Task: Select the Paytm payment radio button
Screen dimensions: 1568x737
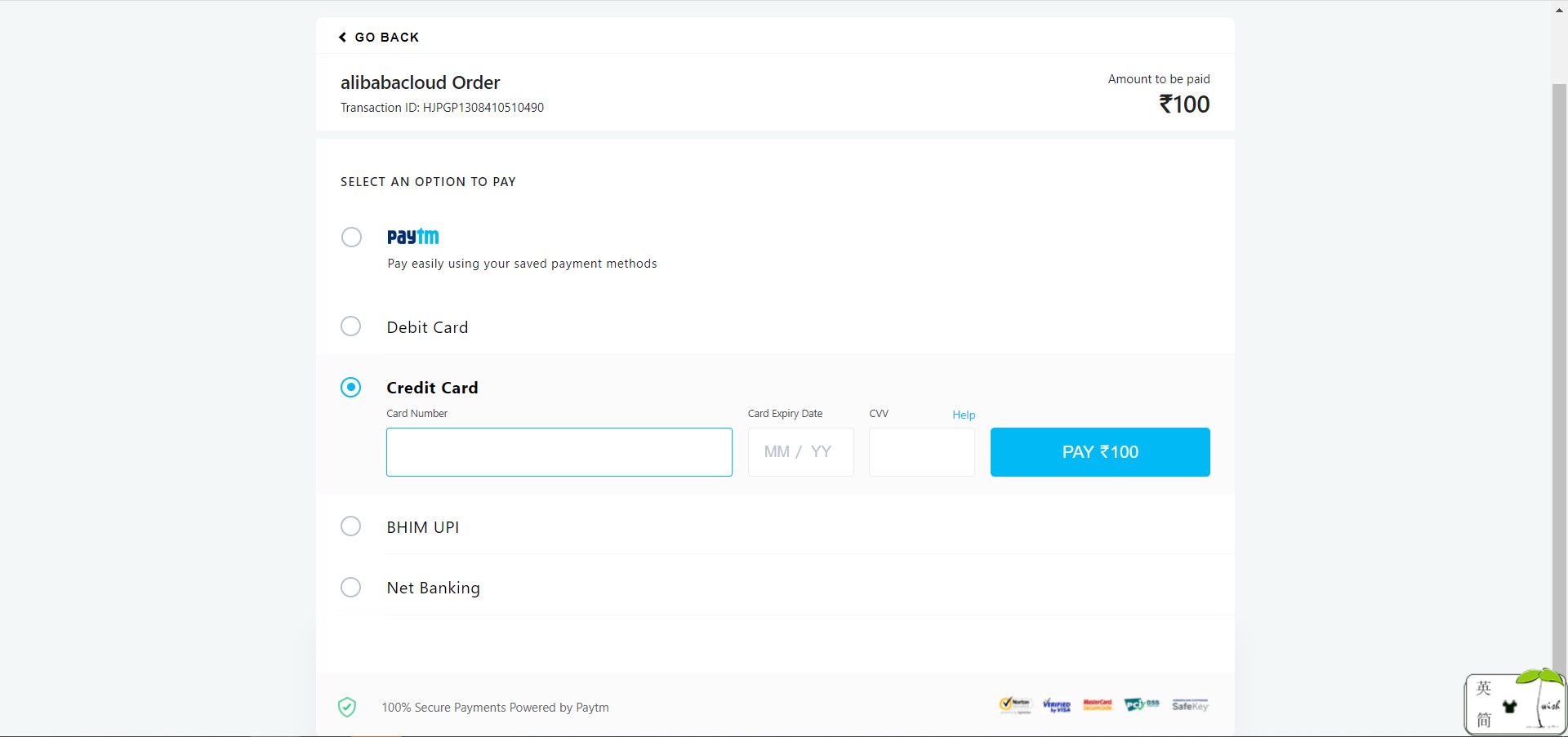Action: pos(351,238)
